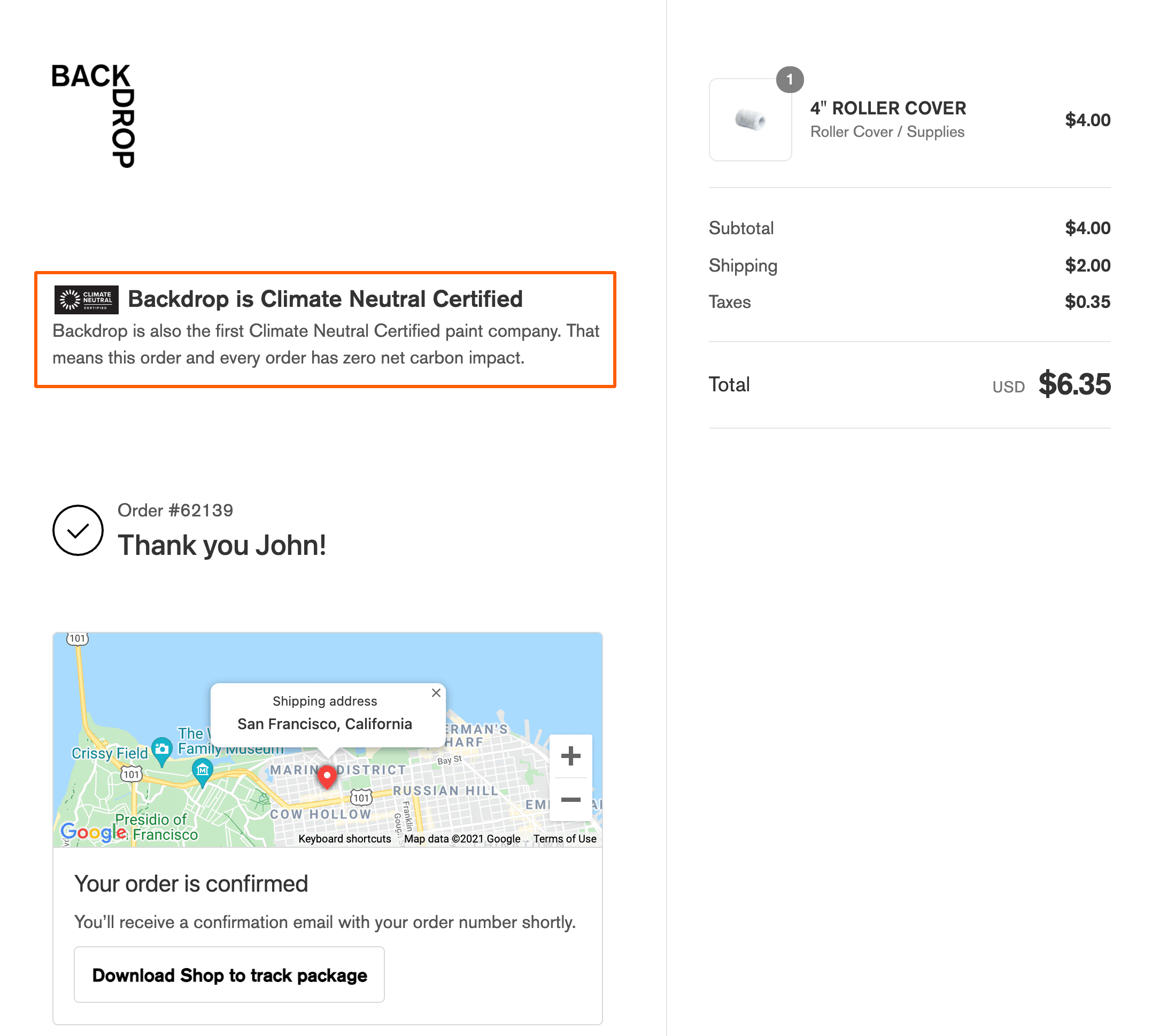Zoom in on the map with the plus control
The width and height of the screenshot is (1159, 1036).
(x=570, y=755)
